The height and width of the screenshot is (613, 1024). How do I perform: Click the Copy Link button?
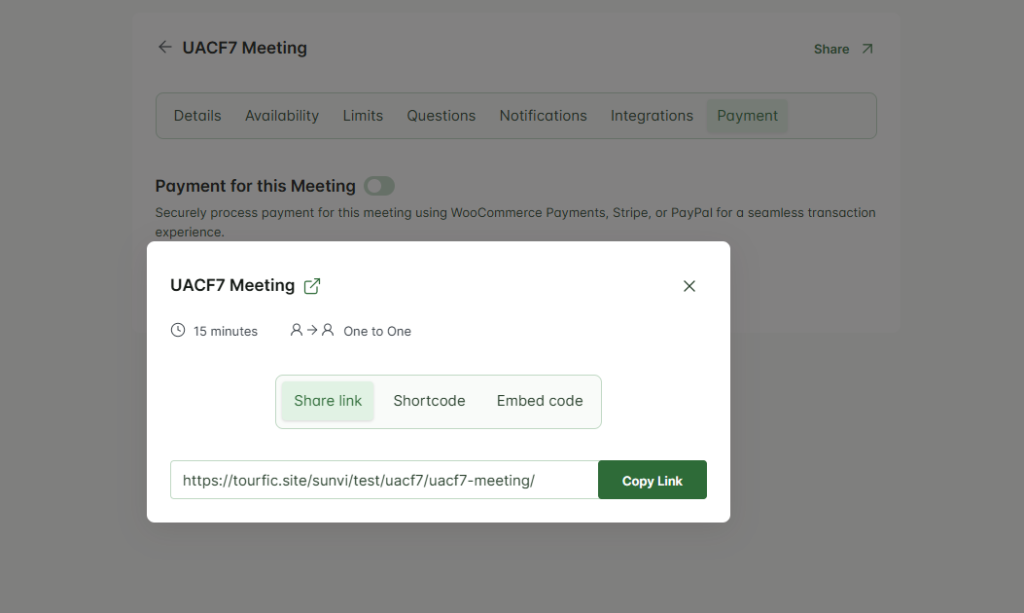652,480
